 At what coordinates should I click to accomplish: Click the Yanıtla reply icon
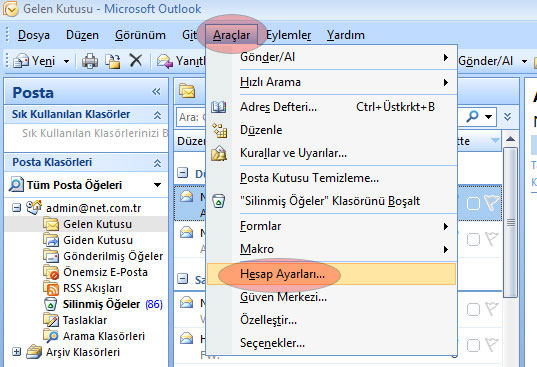tap(165, 61)
